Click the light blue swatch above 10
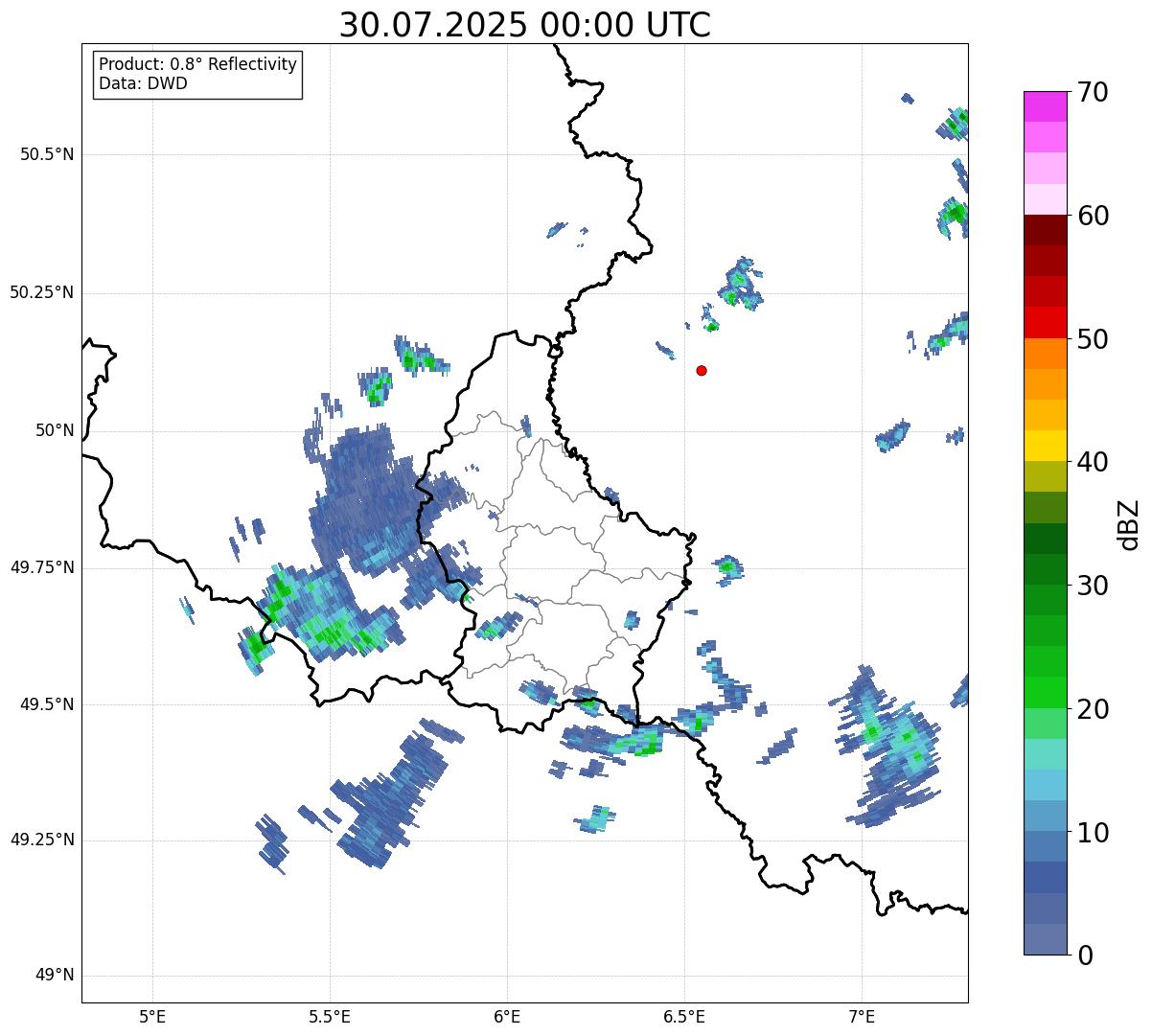This screenshot has height=1036, width=1152. 1046,785
